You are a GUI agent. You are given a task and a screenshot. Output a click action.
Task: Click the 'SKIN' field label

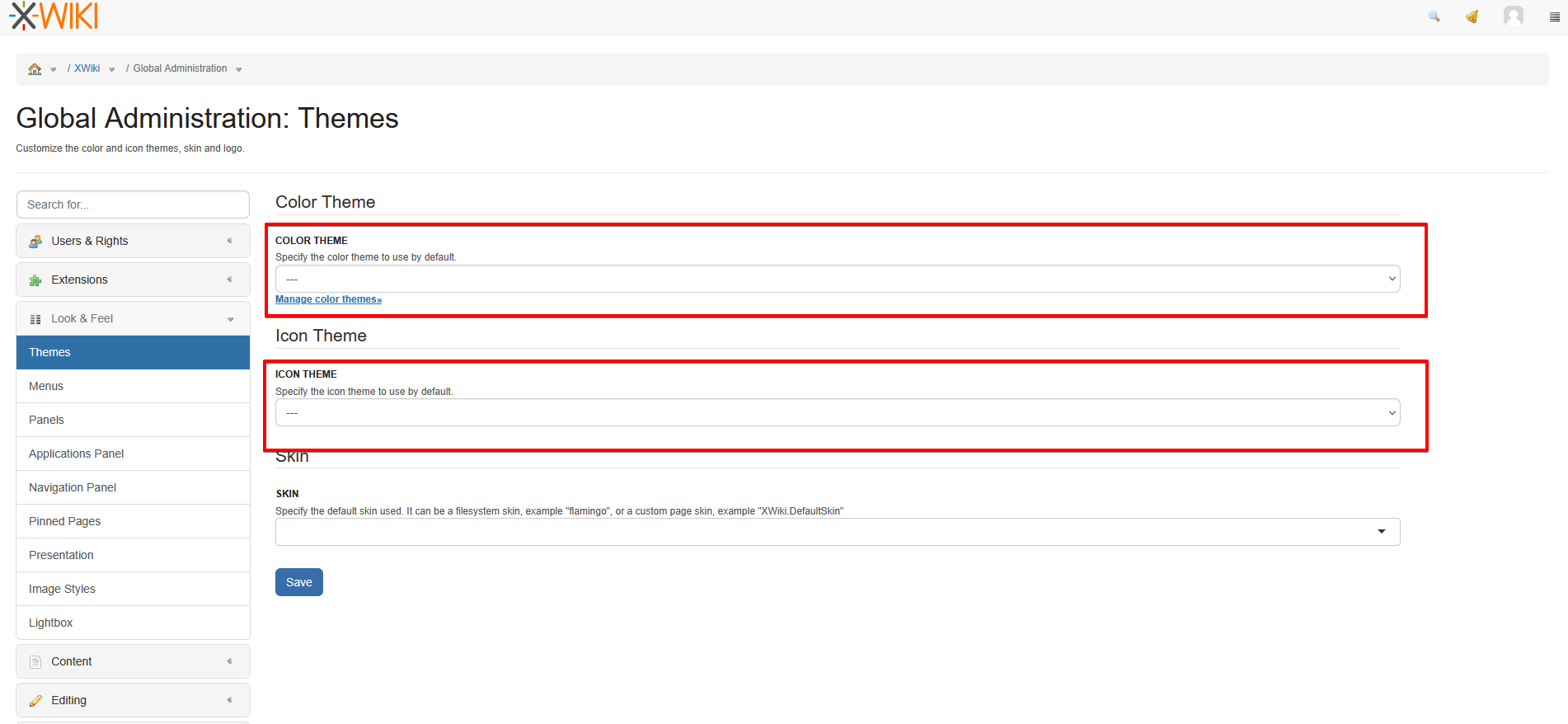(x=287, y=494)
